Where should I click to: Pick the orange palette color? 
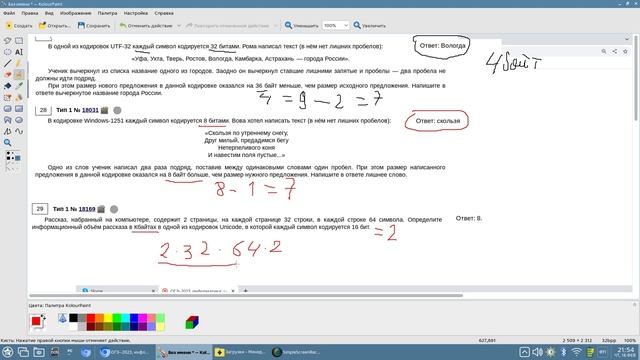click(x=99, y=318)
